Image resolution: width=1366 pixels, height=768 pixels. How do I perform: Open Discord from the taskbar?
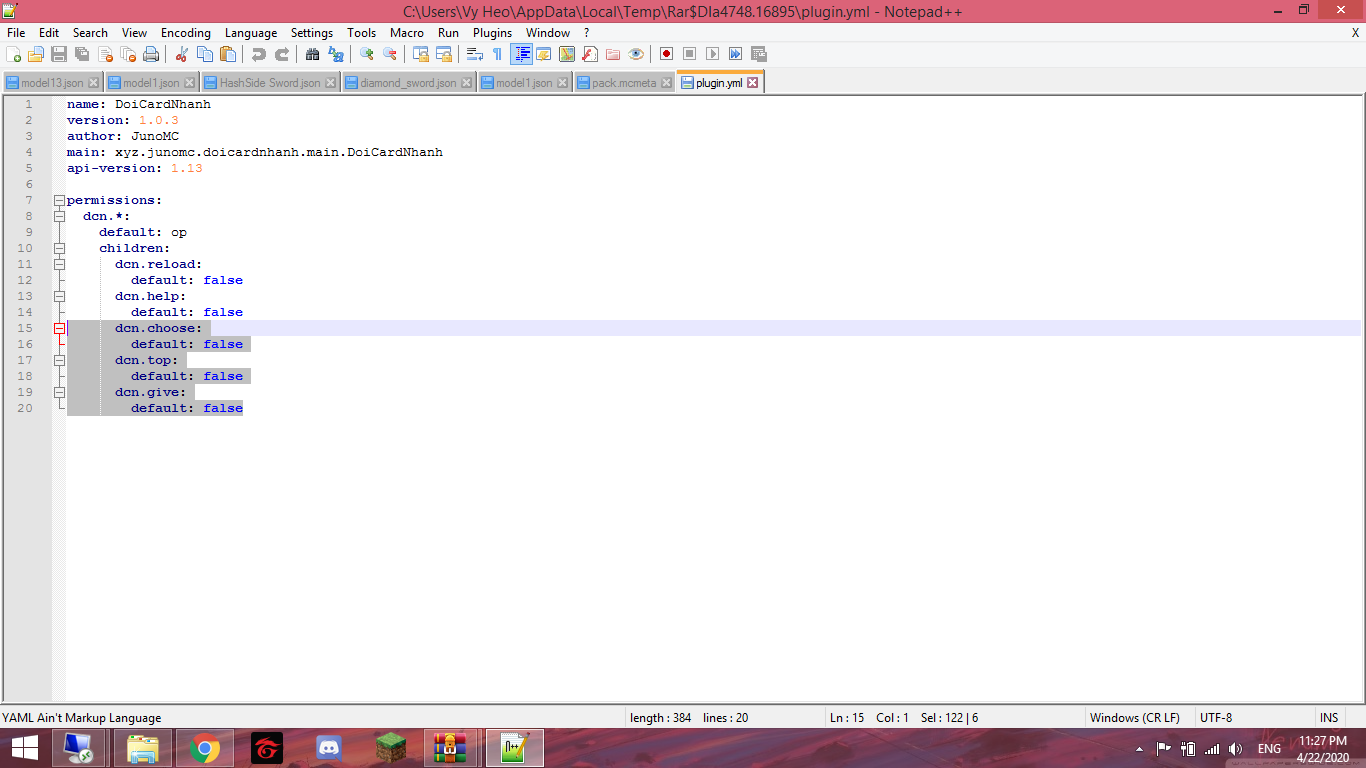click(330, 748)
